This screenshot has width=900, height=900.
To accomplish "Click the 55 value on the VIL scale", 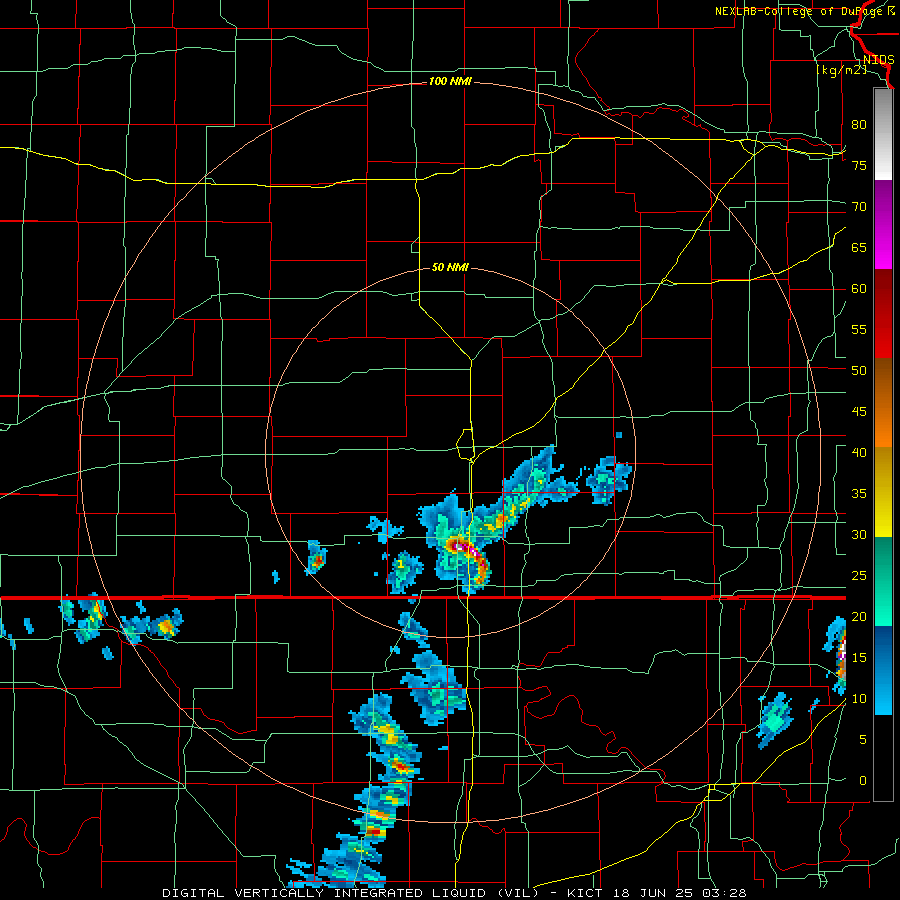I will pyautogui.click(x=859, y=329).
